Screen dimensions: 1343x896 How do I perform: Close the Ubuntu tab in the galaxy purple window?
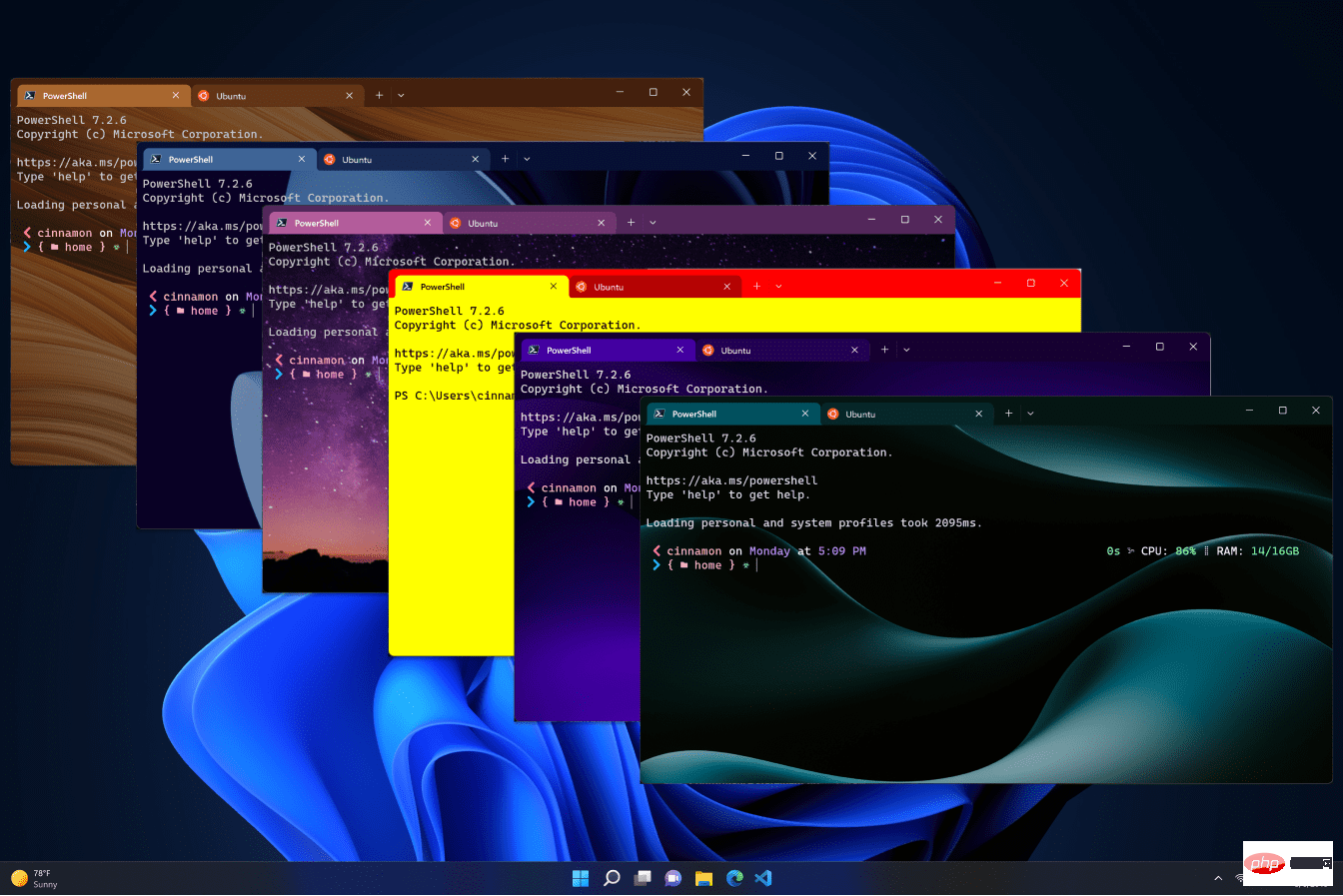click(x=602, y=223)
